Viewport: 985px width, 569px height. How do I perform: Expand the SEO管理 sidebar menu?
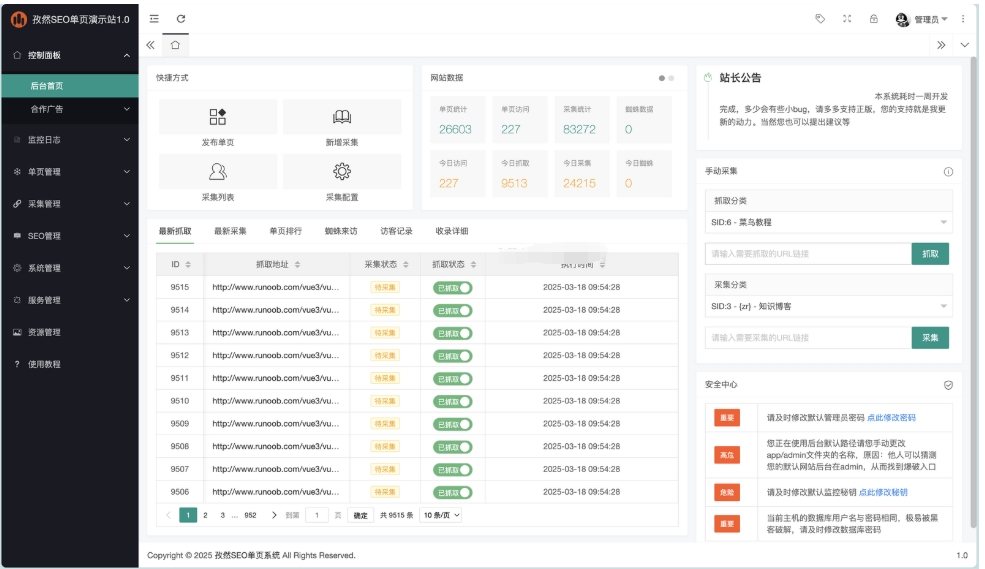(70, 236)
